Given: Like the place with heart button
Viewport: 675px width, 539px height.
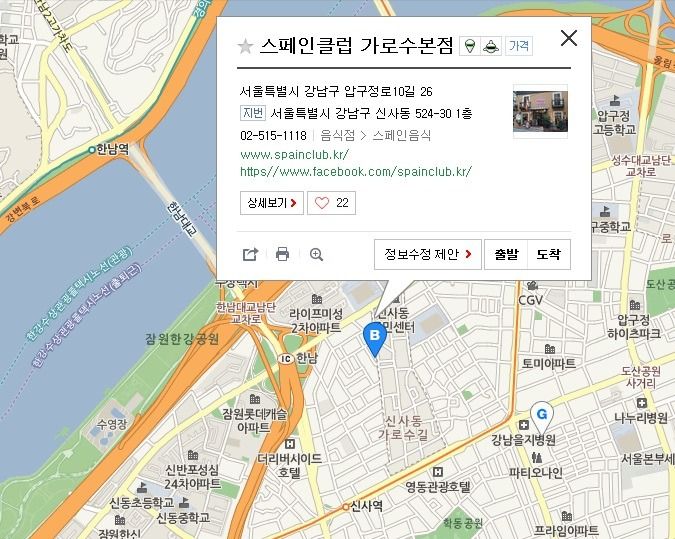Looking at the screenshot, I should (x=331, y=203).
